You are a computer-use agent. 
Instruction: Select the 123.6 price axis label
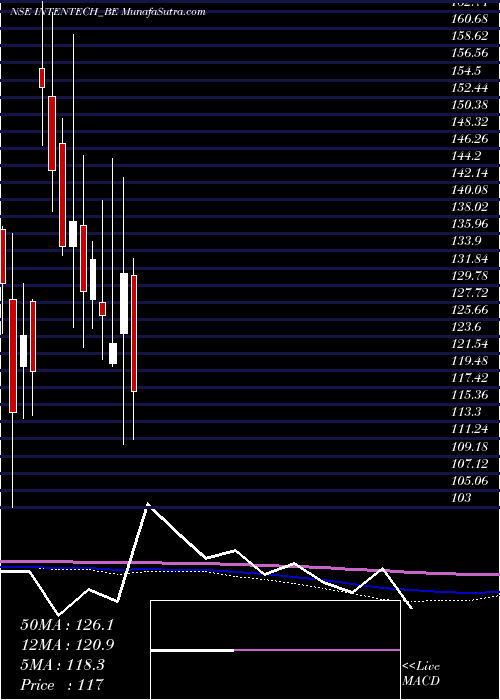pos(466,327)
